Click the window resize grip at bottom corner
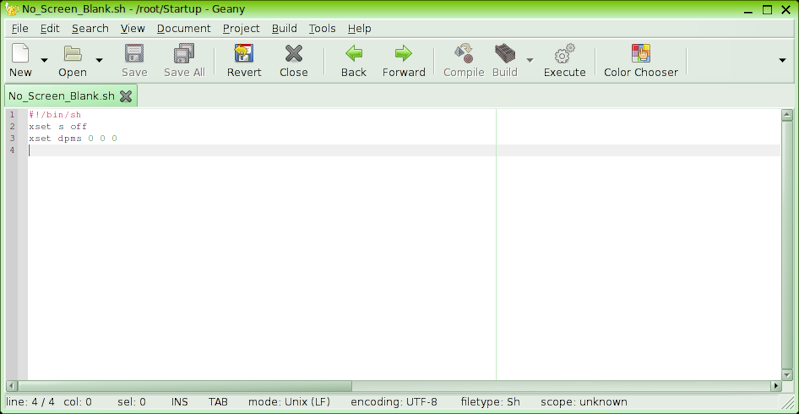Screen dimensions: 799x414 click(x=787, y=402)
